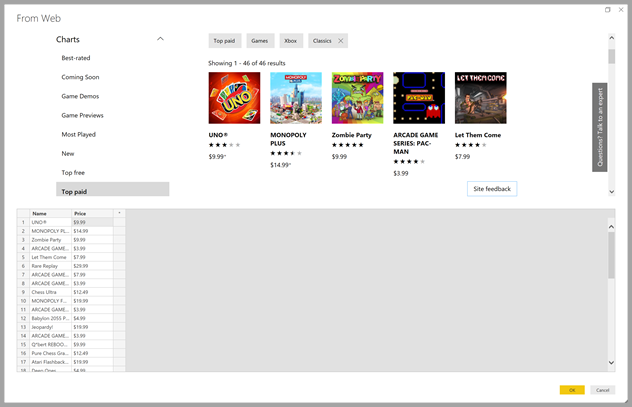The width and height of the screenshot is (632, 407).
Task: Click web preview scroll down arrow
Action: pos(611,192)
